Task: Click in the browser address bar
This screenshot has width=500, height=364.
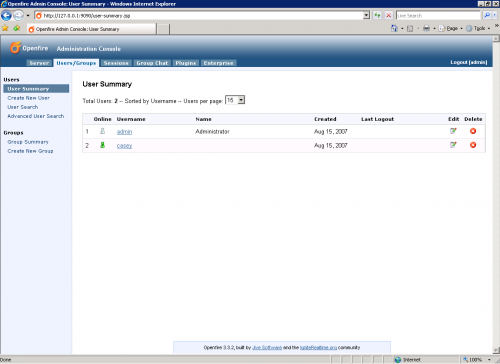Action: coord(200,15)
